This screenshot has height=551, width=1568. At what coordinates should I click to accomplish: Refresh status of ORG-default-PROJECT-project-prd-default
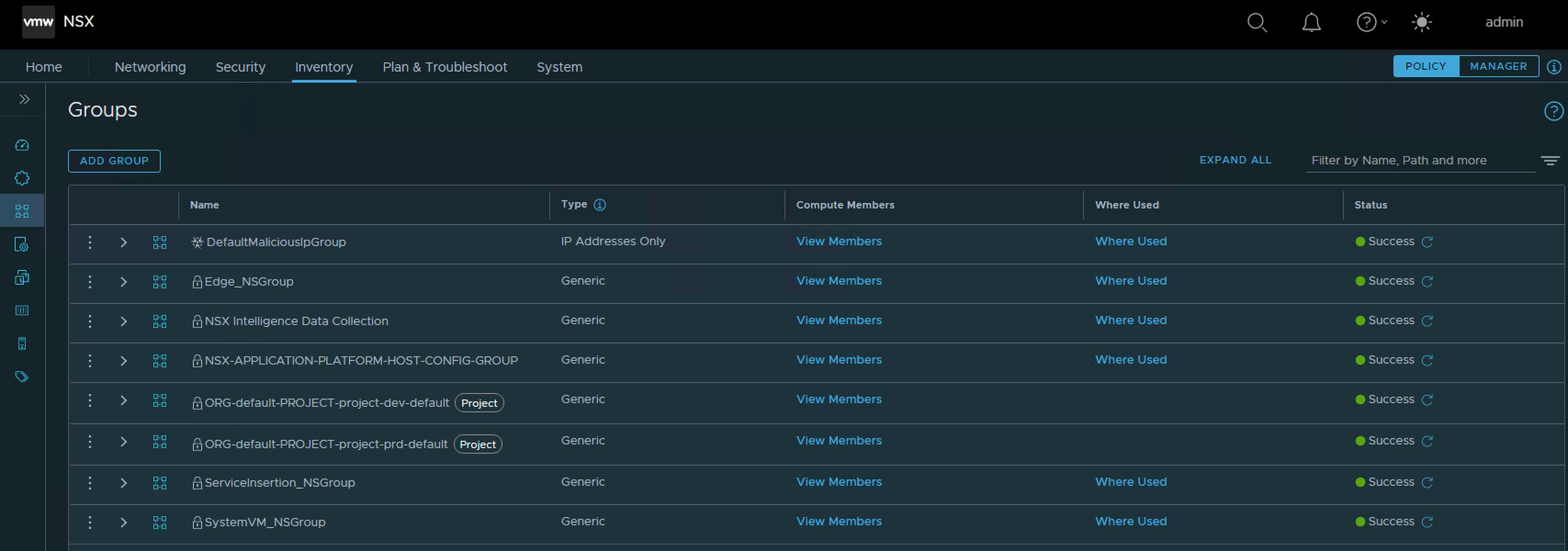[x=1427, y=441]
